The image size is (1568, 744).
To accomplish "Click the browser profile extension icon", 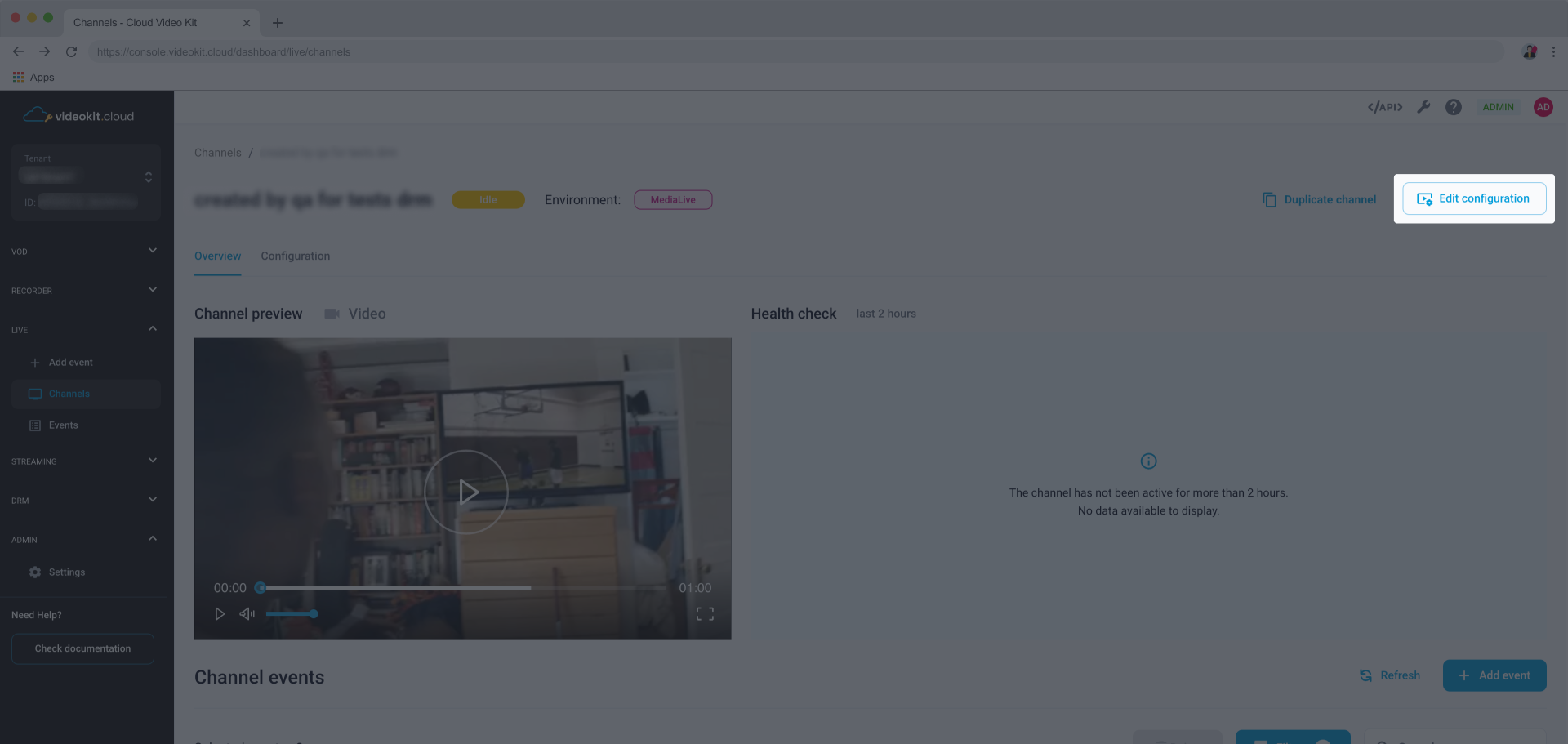I will (1530, 51).
